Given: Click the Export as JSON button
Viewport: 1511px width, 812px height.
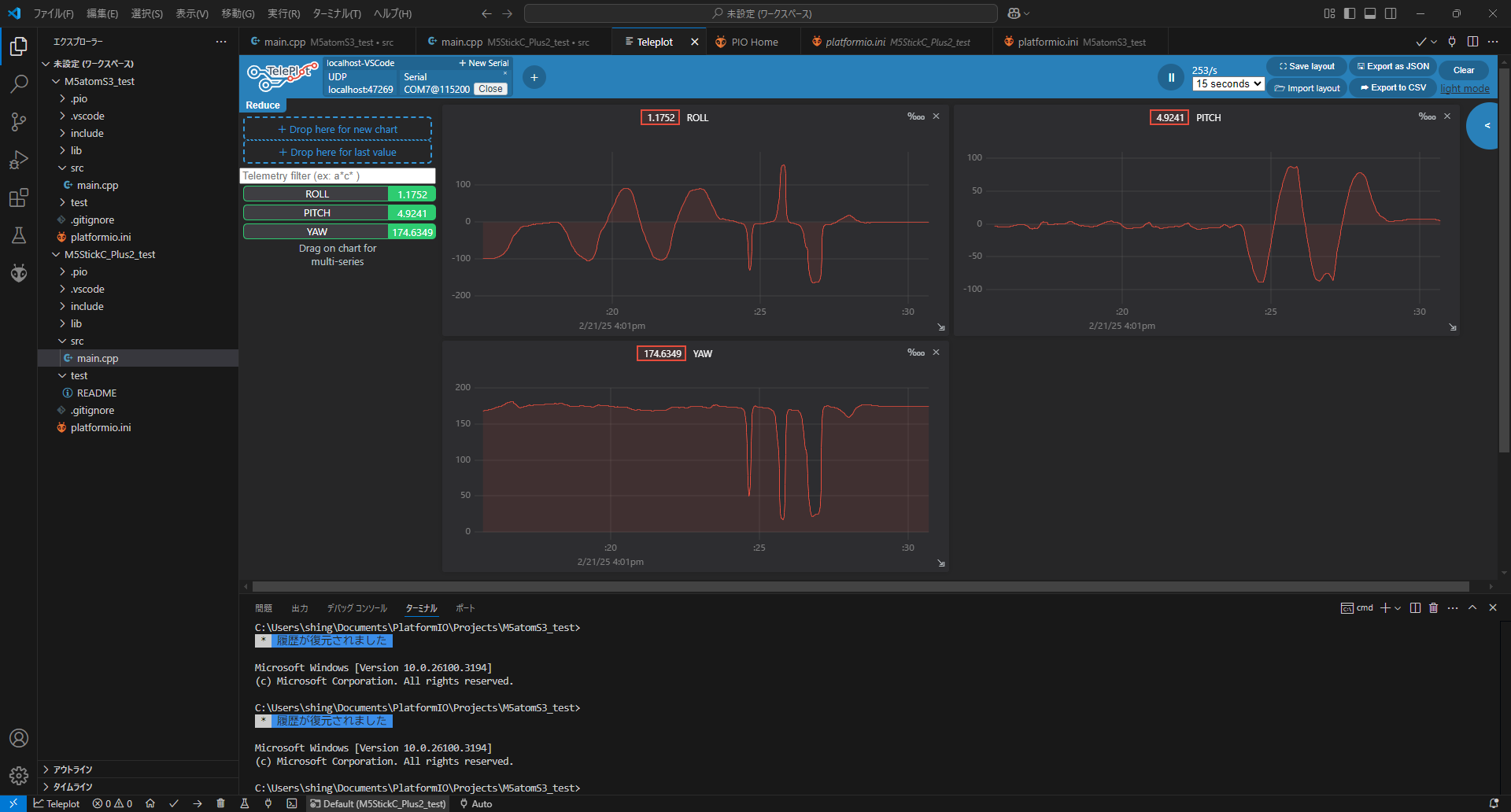Looking at the screenshot, I should (x=1393, y=66).
